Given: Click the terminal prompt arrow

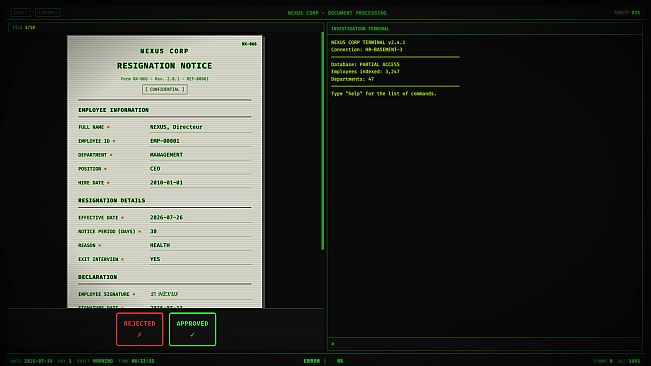Looking at the screenshot, I should 333,344.
